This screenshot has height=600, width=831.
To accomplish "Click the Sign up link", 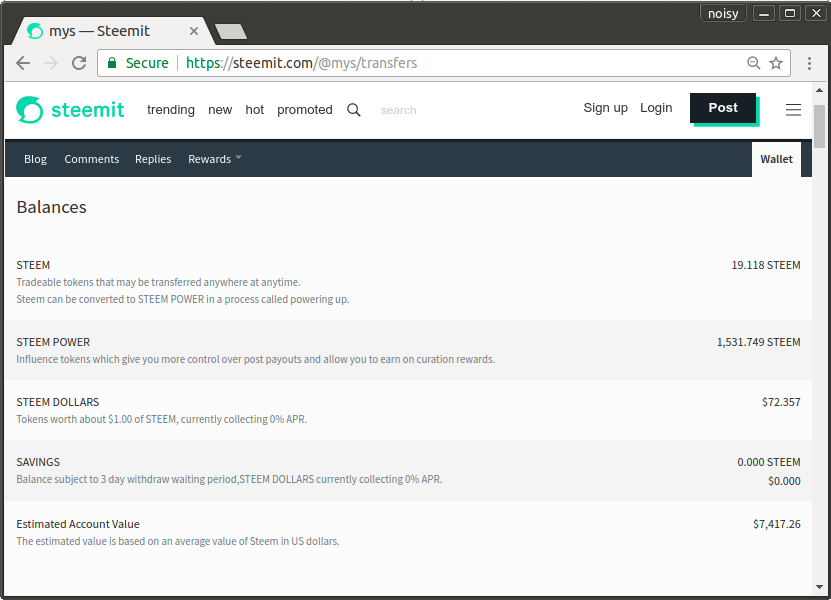I will [605, 108].
